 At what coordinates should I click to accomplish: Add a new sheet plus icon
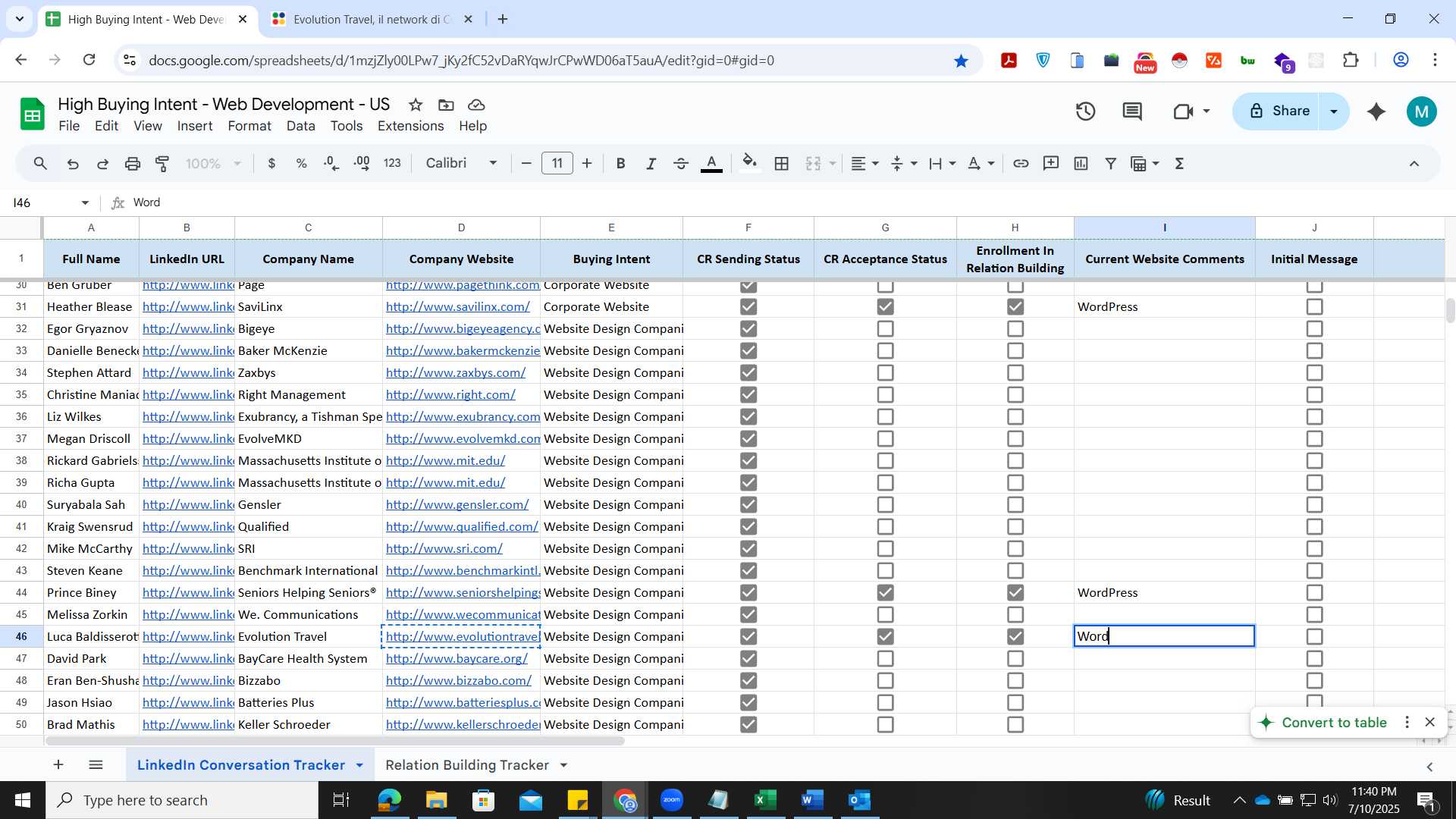[58, 765]
